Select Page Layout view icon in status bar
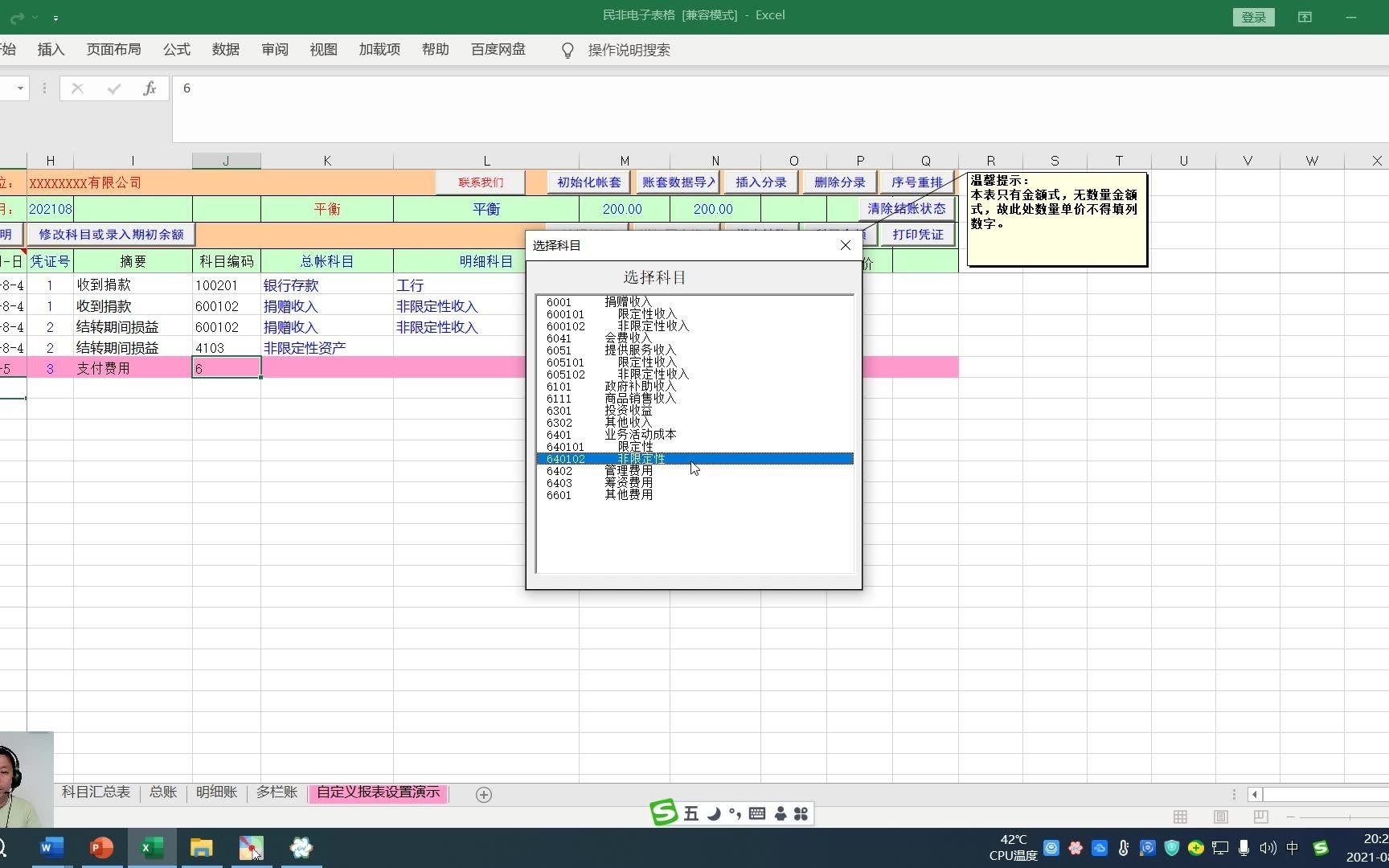 coord(1219,817)
